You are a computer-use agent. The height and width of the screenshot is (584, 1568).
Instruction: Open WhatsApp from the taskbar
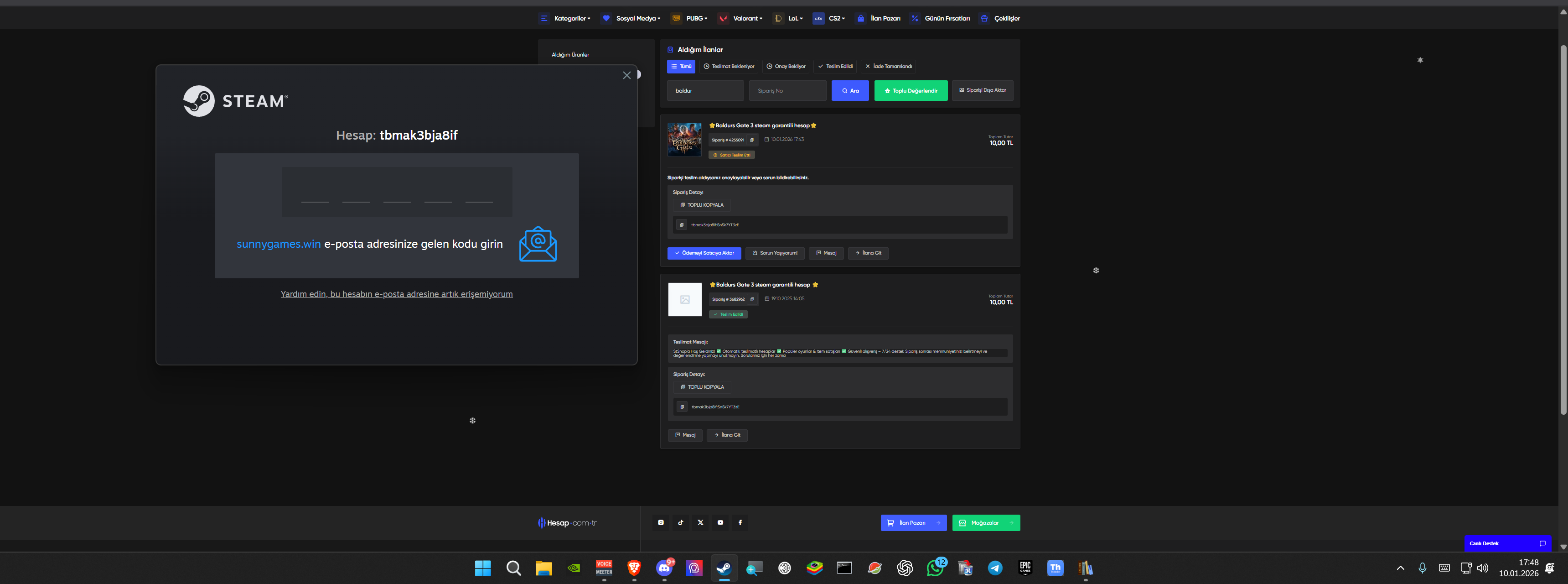click(x=935, y=568)
